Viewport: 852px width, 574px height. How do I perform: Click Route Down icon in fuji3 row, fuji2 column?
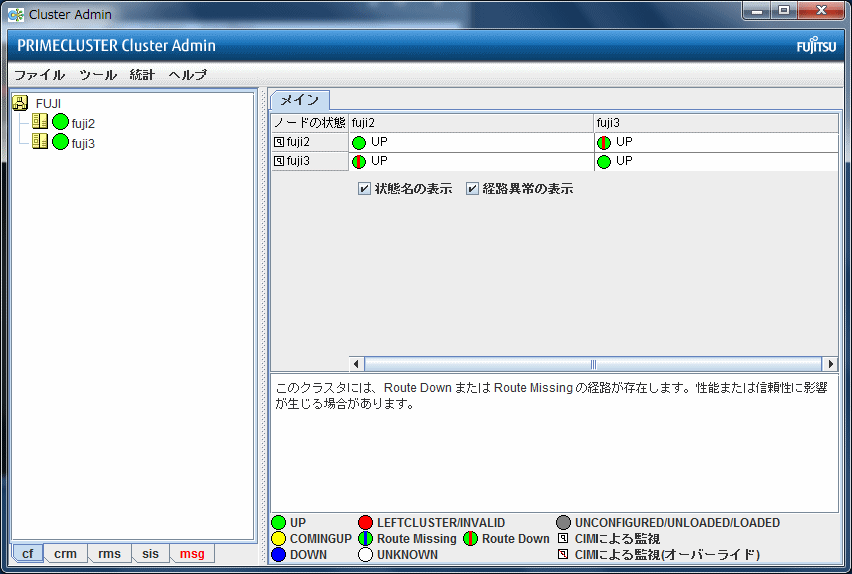click(x=359, y=161)
